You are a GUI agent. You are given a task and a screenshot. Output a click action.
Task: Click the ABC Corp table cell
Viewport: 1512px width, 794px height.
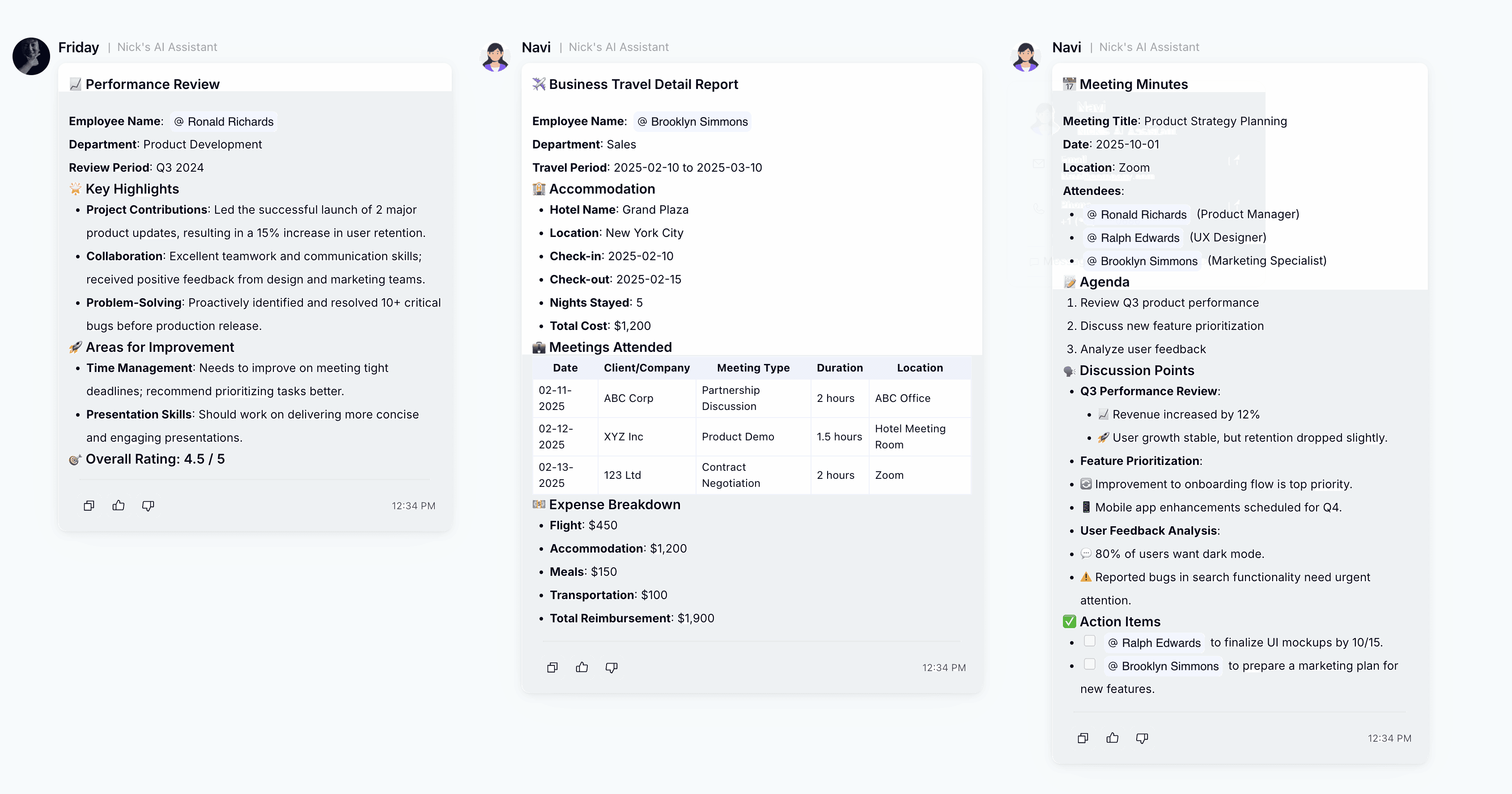click(x=629, y=398)
